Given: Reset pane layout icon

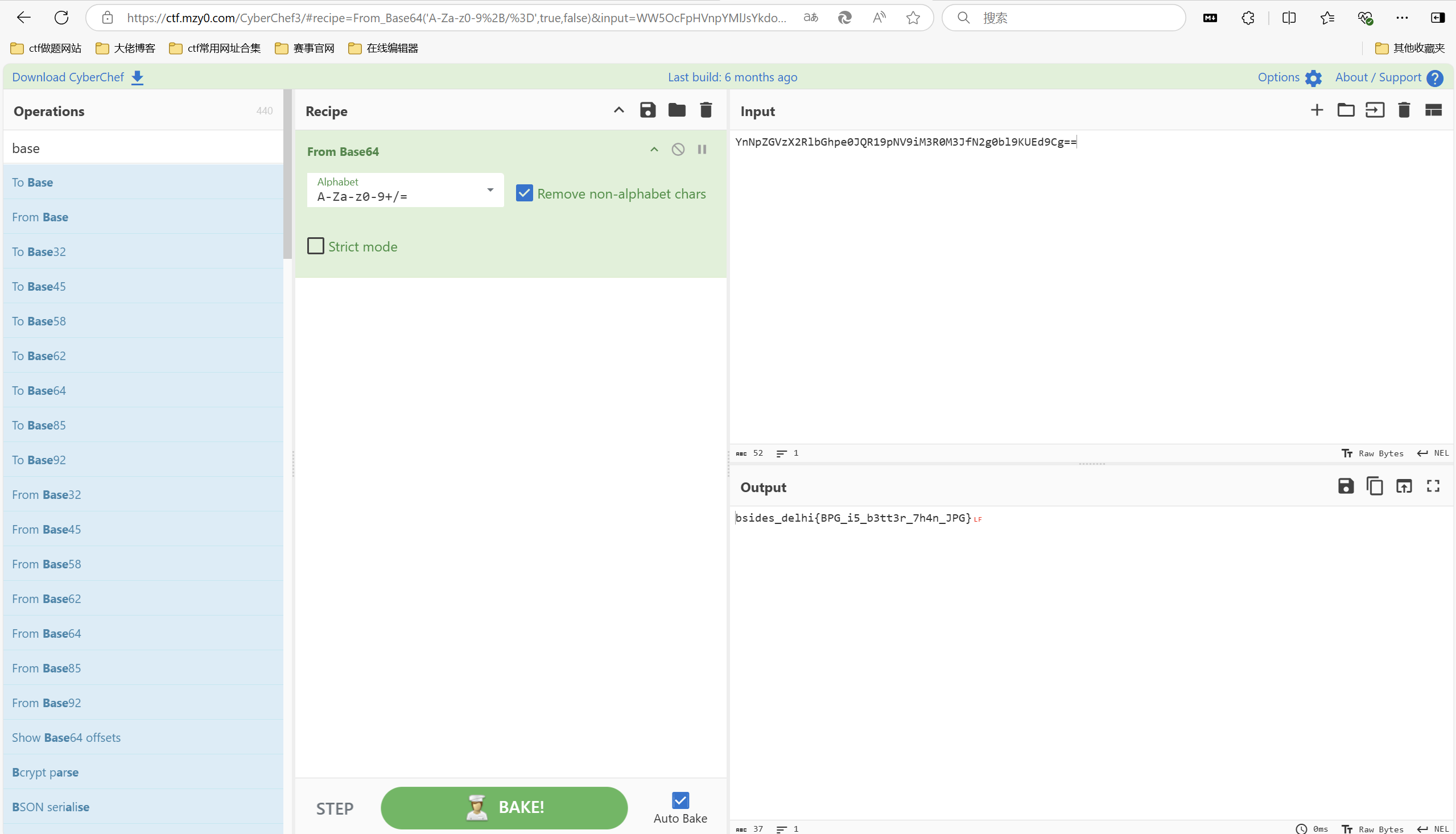Looking at the screenshot, I should coord(1433,110).
